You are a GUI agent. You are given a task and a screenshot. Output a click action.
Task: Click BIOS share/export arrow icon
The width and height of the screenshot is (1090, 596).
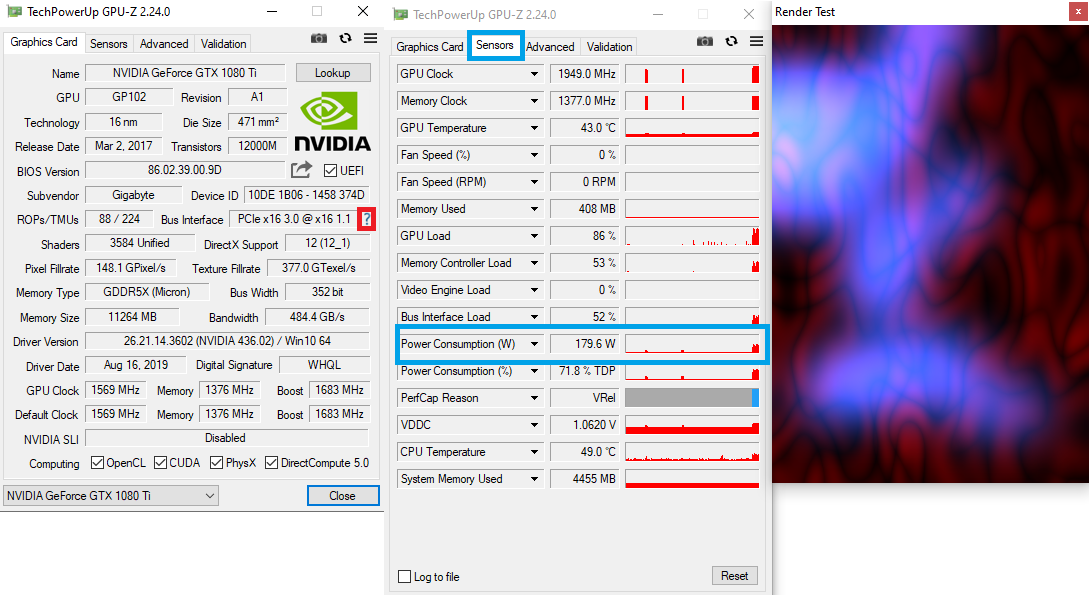pos(301,170)
